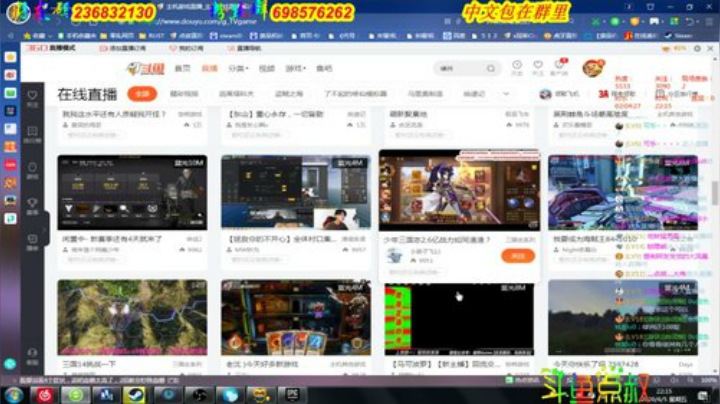Click the Douyu shark logo
Screen dimensions: 720x404
(x=146, y=69)
